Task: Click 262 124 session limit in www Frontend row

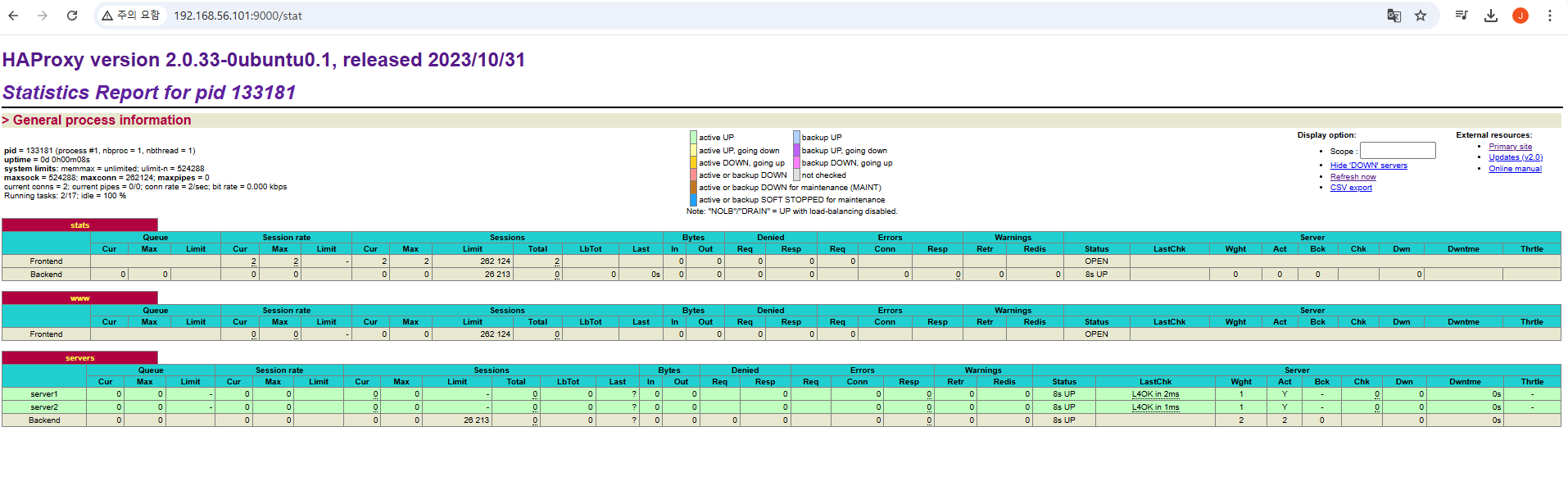Action: (495, 334)
